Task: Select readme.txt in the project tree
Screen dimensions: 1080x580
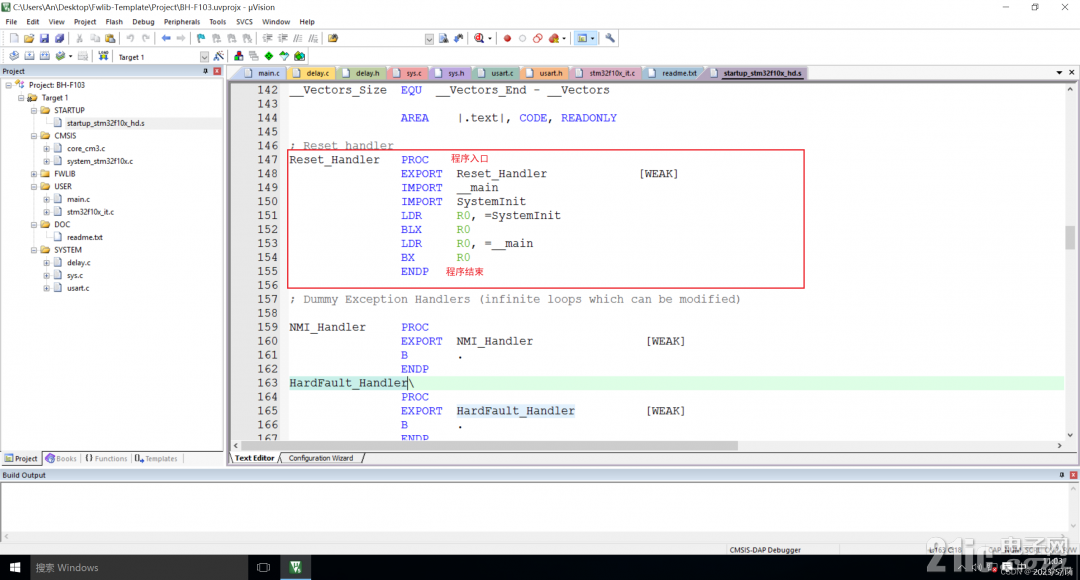Action: (x=85, y=238)
